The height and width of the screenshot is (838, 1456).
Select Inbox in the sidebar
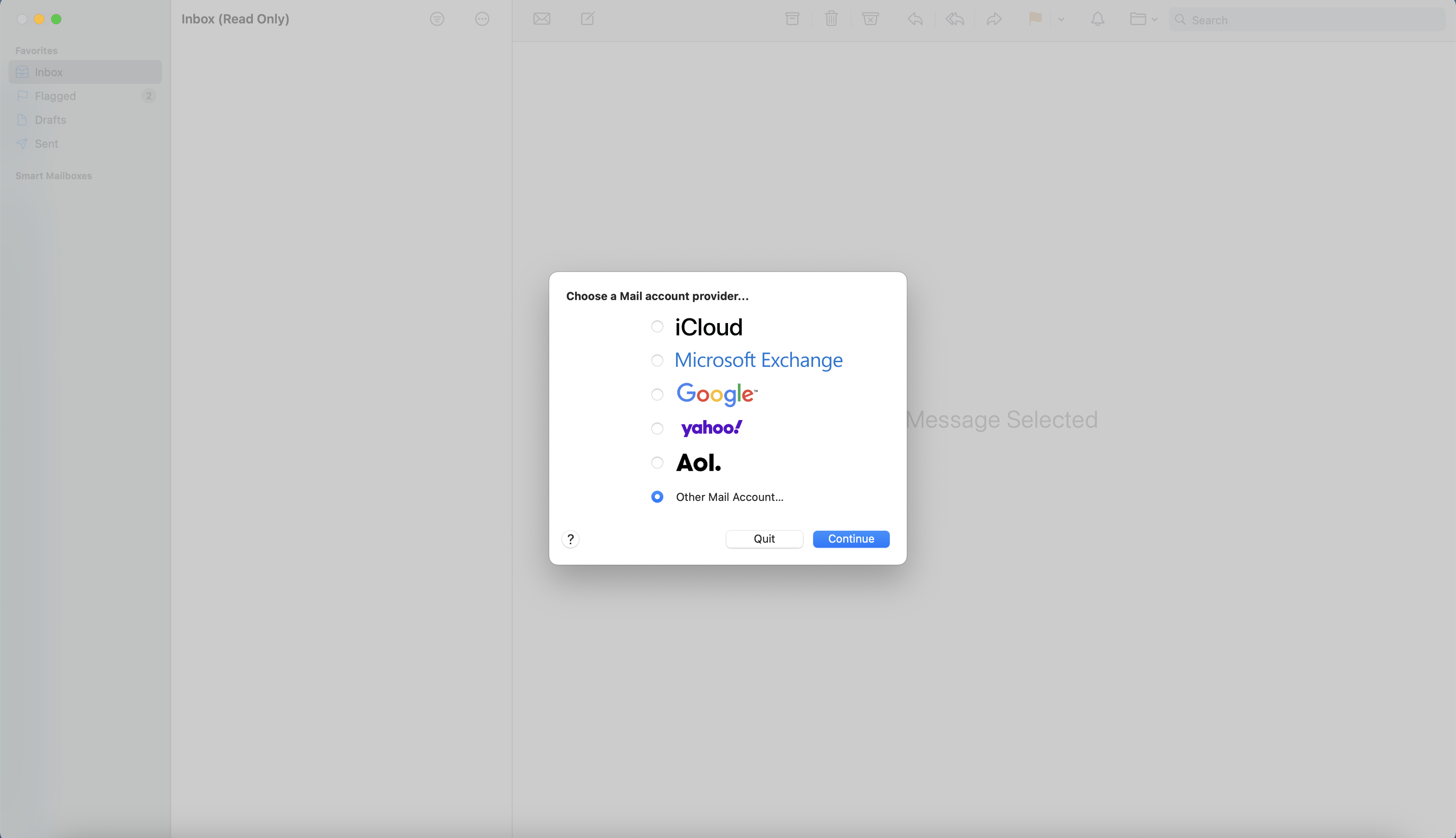coord(85,72)
